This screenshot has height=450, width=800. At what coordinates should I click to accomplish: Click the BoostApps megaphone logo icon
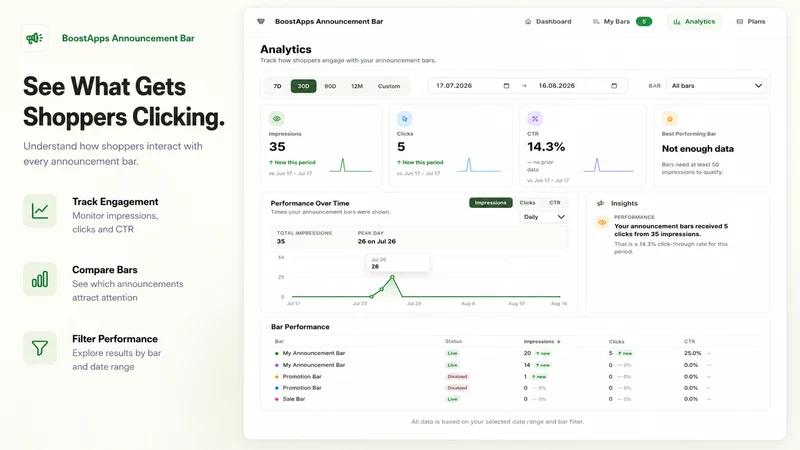[34, 38]
